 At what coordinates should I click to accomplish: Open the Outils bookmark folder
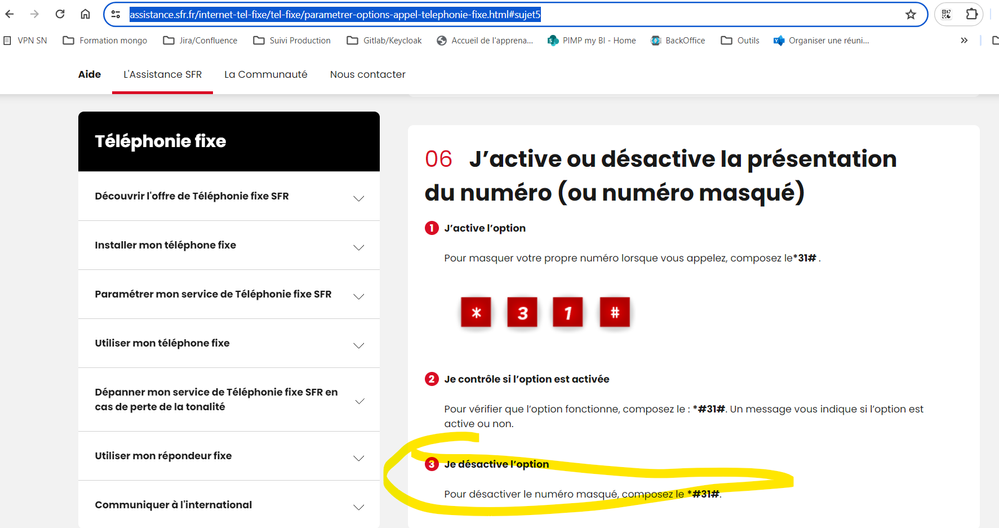pos(740,40)
